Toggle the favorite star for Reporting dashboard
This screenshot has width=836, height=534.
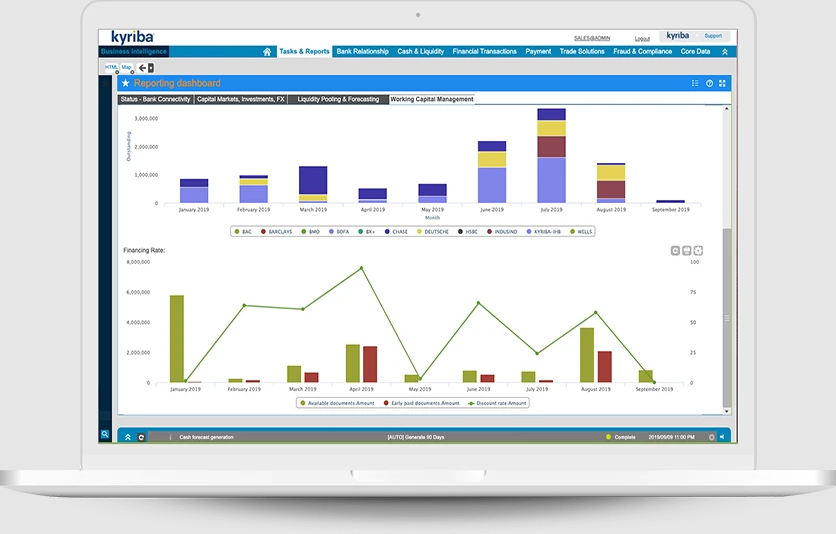(x=126, y=83)
